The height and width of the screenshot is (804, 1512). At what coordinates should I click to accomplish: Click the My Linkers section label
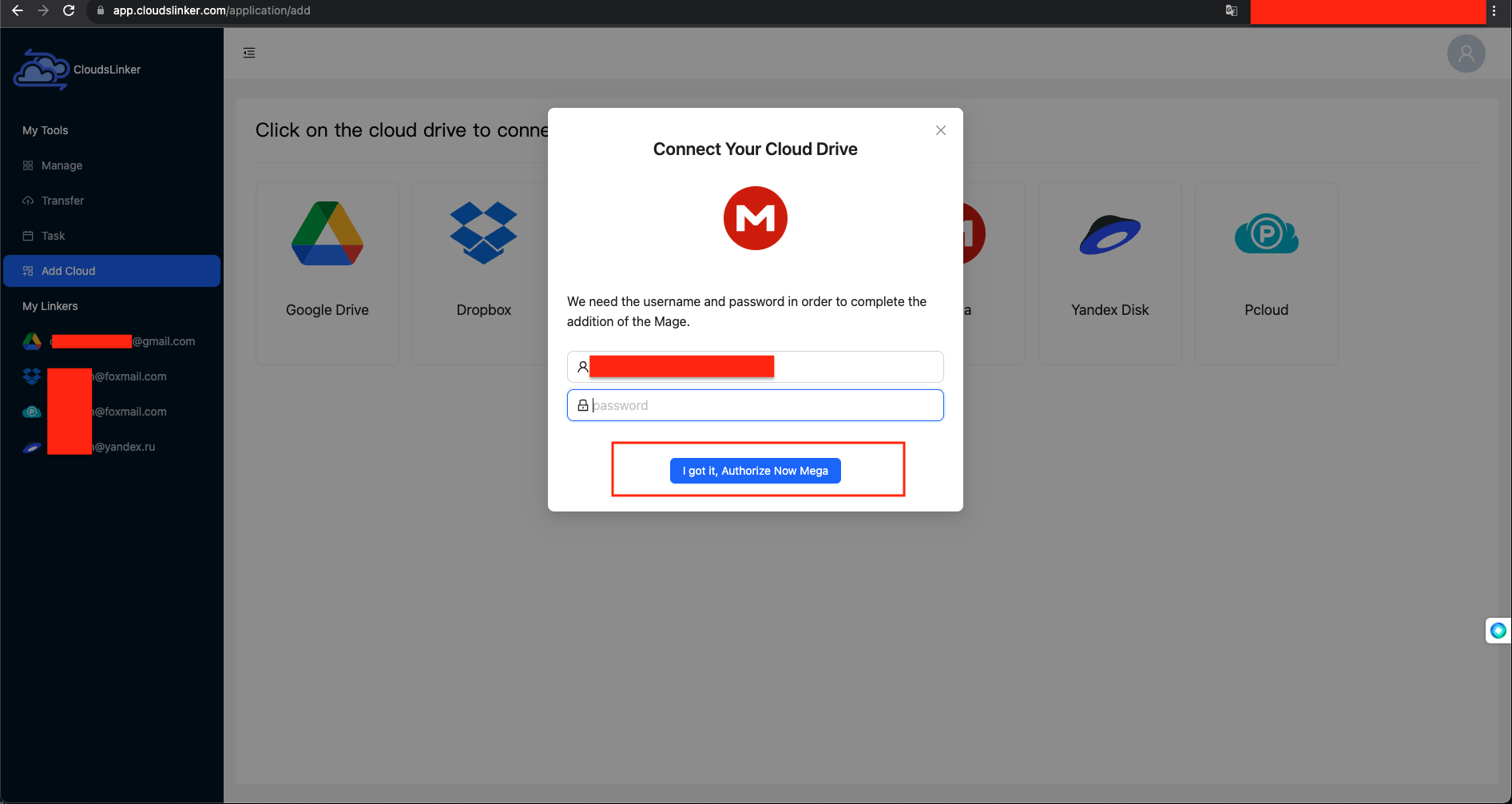(50, 306)
